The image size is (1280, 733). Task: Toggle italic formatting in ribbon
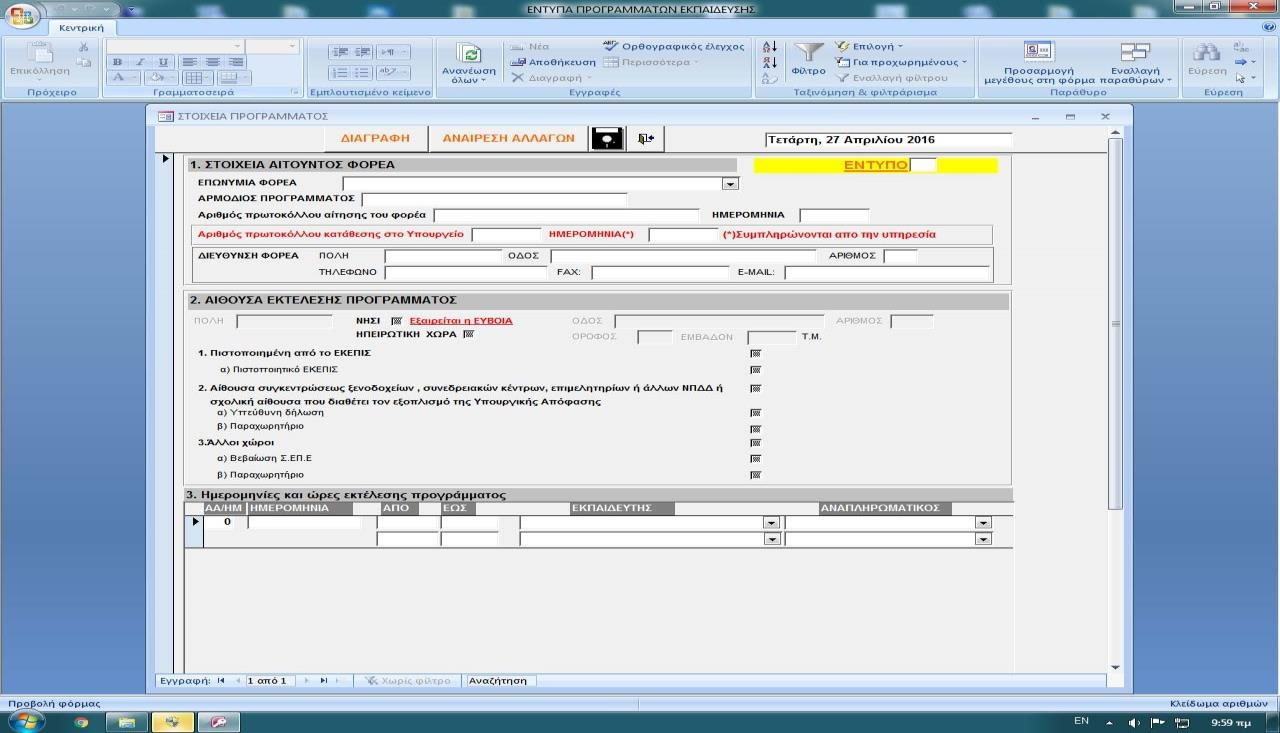140,62
